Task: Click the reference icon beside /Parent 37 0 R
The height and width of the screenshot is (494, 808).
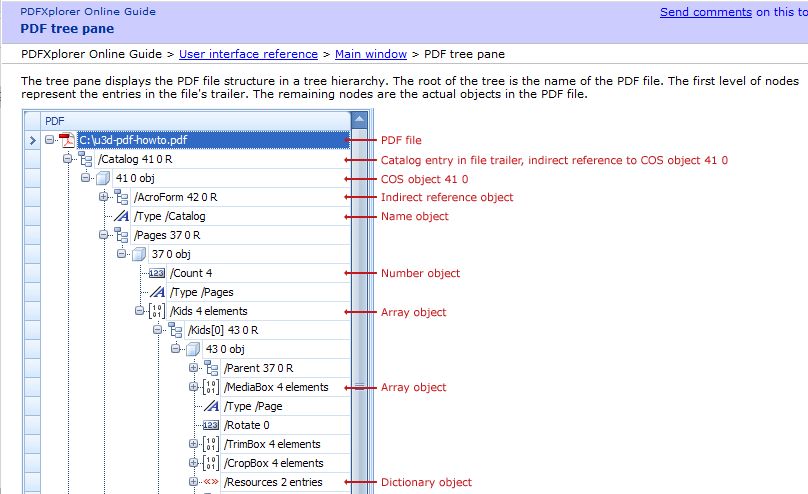Action: pyautogui.click(x=211, y=368)
